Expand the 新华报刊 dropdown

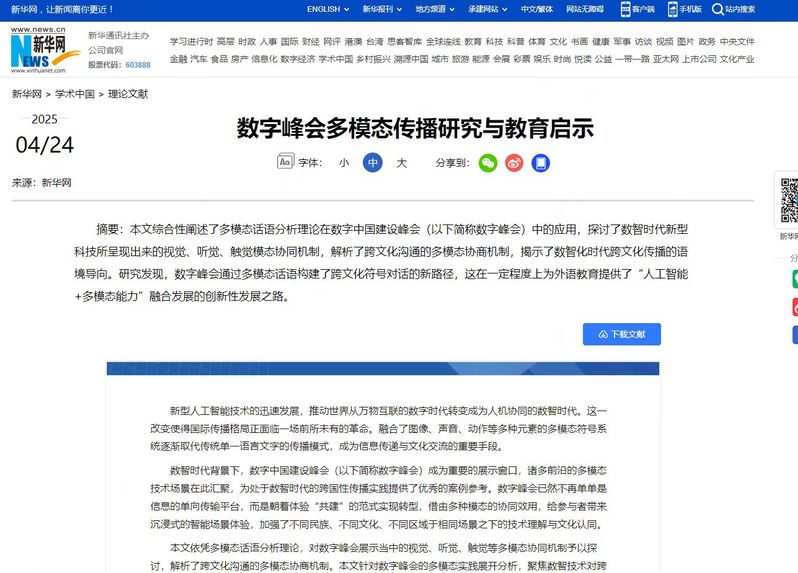click(382, 9)
